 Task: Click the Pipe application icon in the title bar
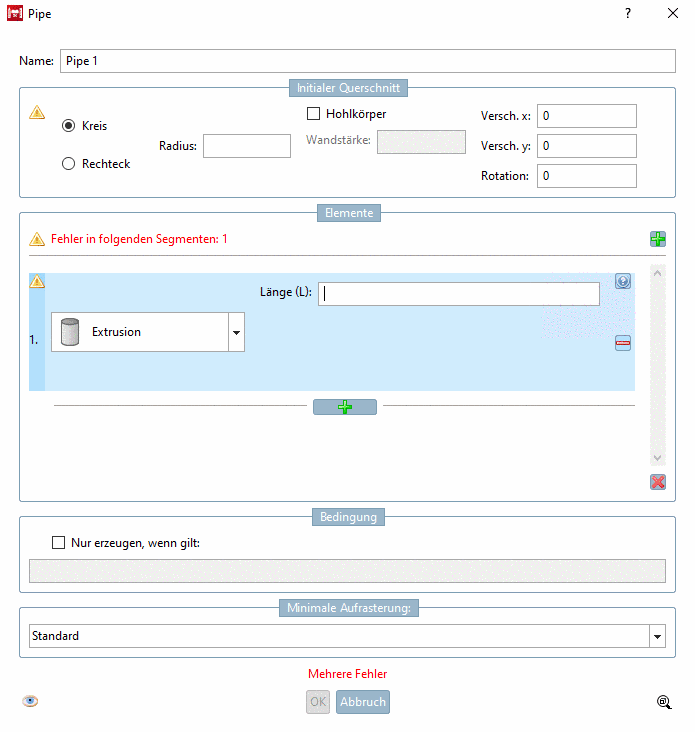[x=15, y=13]
